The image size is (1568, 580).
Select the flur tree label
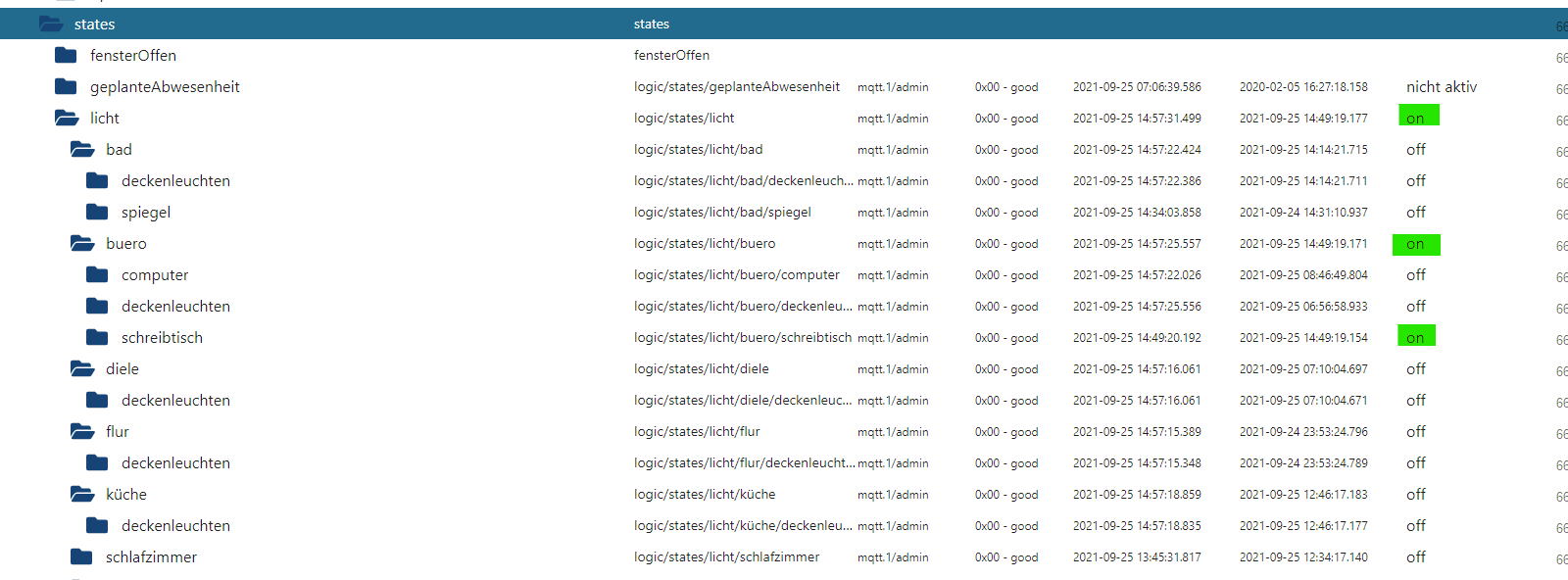click(x=118, y=432)
